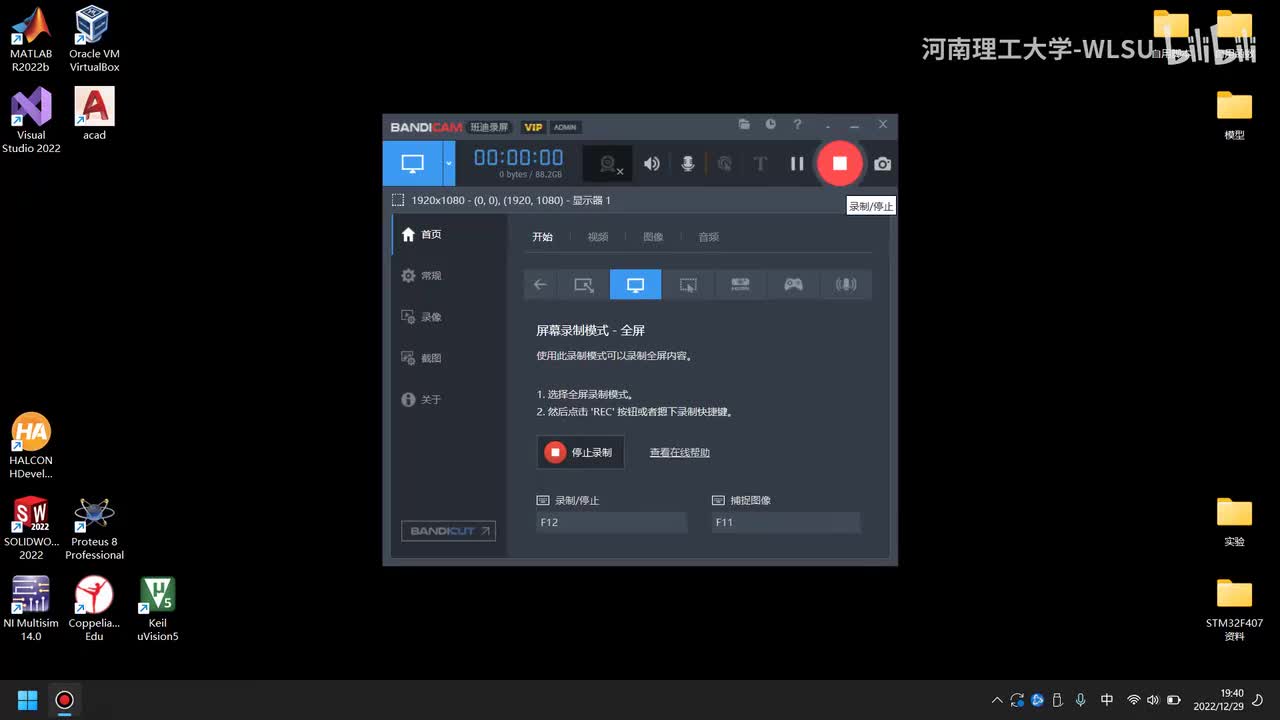Click the USB safely remove tray icon
Screen dimensions: 1280x720
tap(1057, 700)
